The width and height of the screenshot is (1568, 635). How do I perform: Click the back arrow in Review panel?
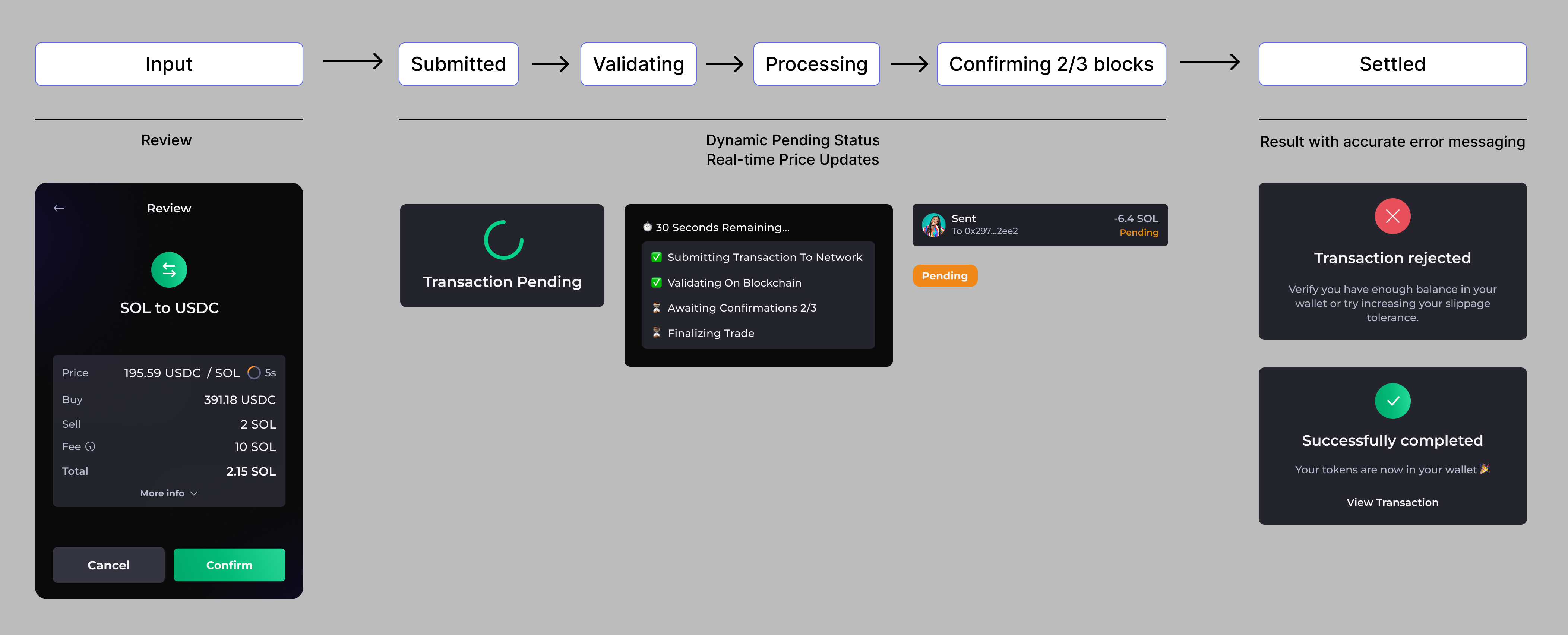(x=59, y=208)
